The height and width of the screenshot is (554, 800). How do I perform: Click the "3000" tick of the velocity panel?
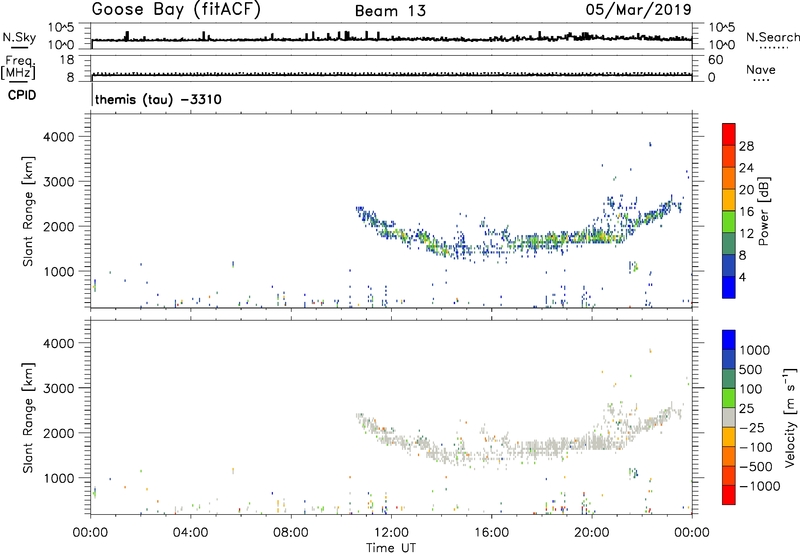coord(59,388)
